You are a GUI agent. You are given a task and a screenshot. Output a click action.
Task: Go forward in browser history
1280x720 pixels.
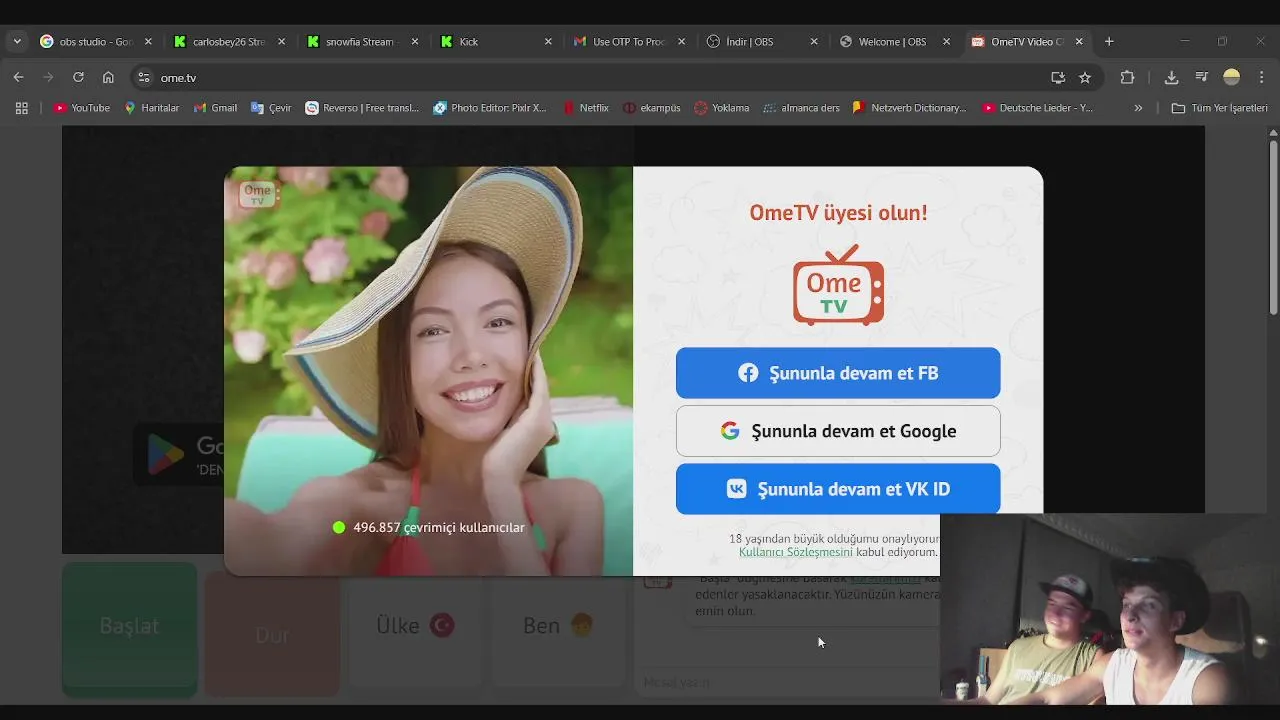point(48,77)
